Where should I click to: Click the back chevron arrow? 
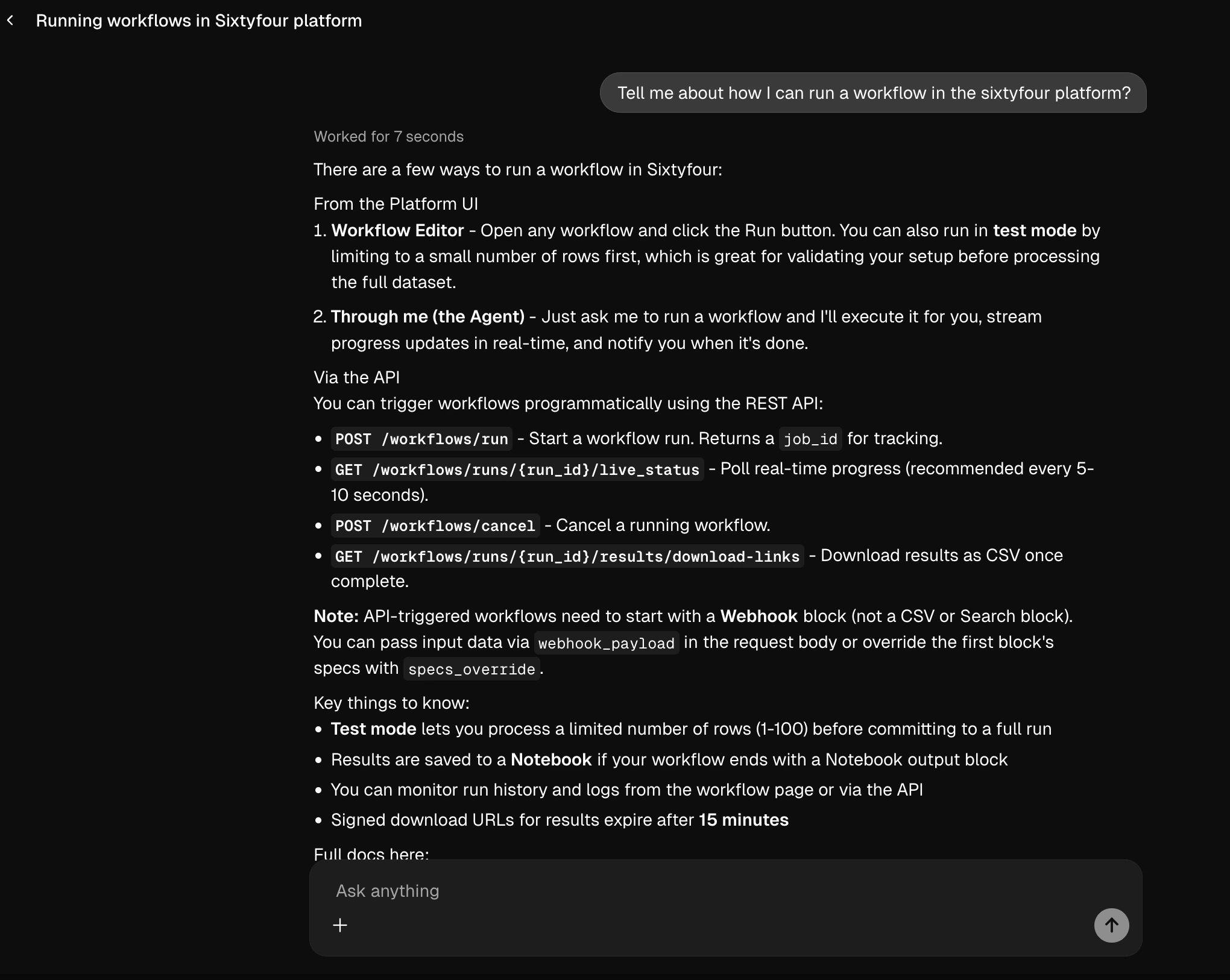click(x=10, y=20)
